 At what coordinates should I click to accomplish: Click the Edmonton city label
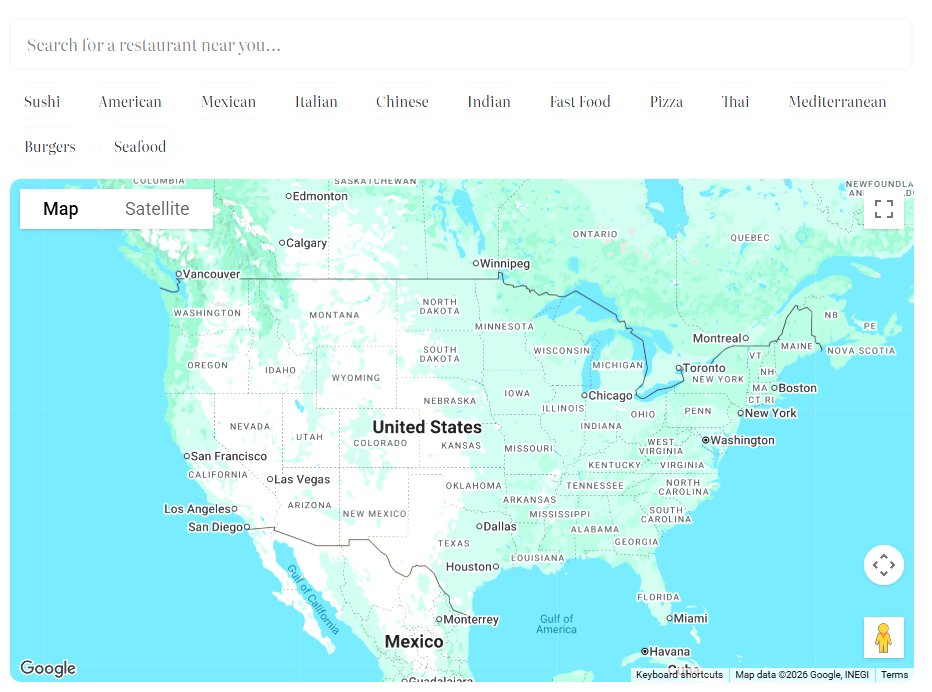[x=320, y=196]
